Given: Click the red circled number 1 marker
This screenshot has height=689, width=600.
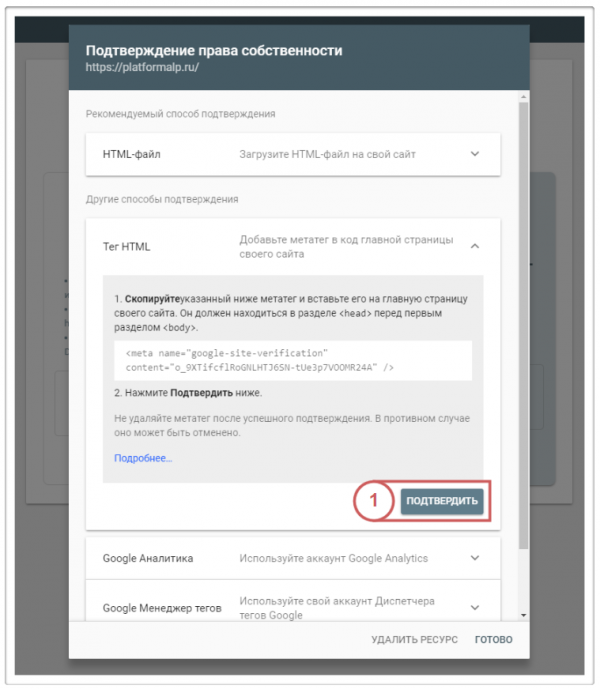Looking at the screenshot, I should click(374, 500).
